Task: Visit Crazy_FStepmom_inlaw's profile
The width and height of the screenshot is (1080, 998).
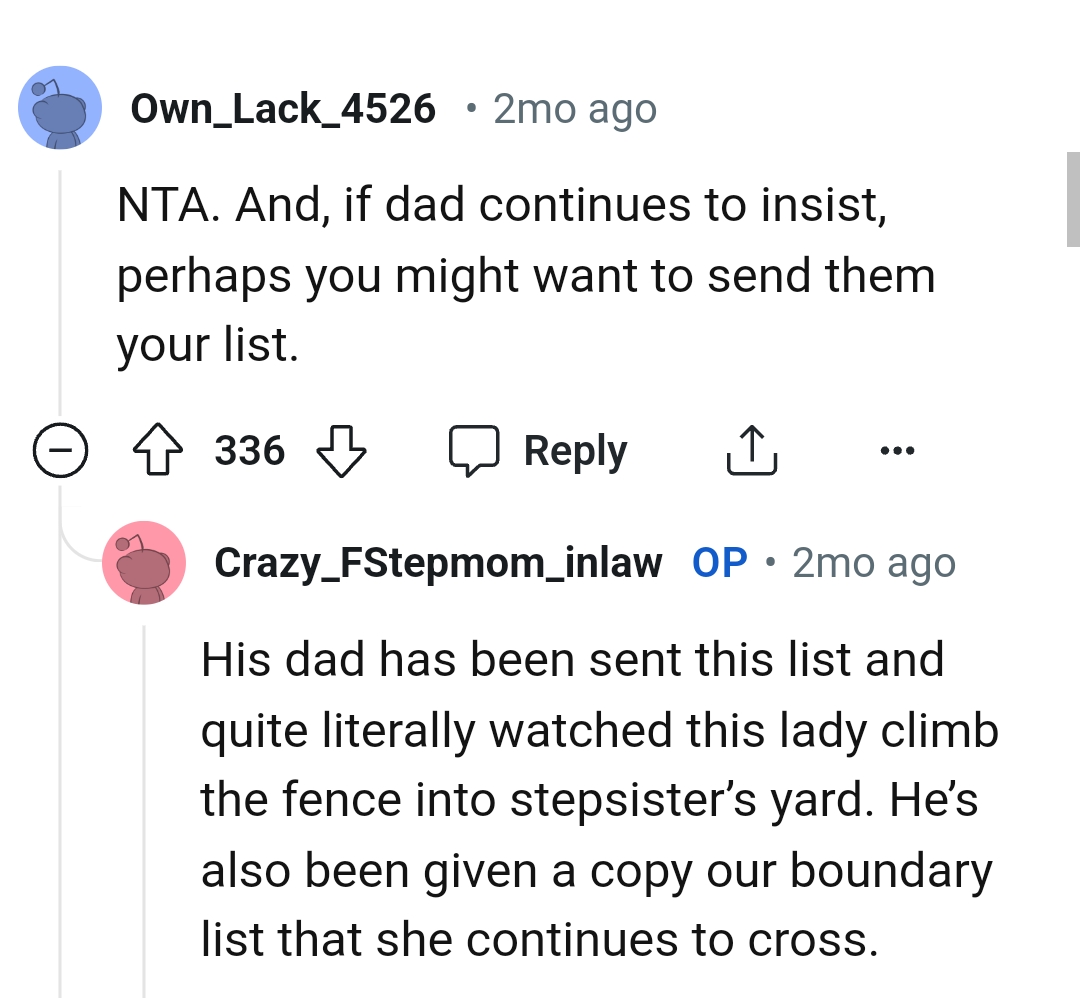Action: point(437,562)
